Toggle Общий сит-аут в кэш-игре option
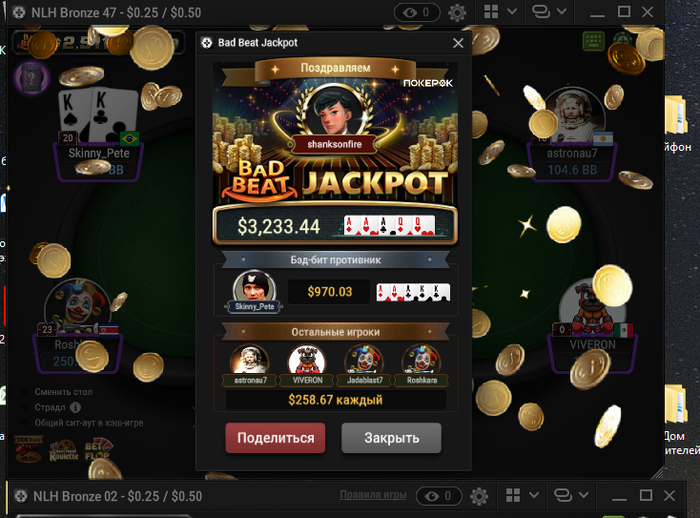Image resolution: width=700 pixels, height=518 pixels. [x=25, y=422]
